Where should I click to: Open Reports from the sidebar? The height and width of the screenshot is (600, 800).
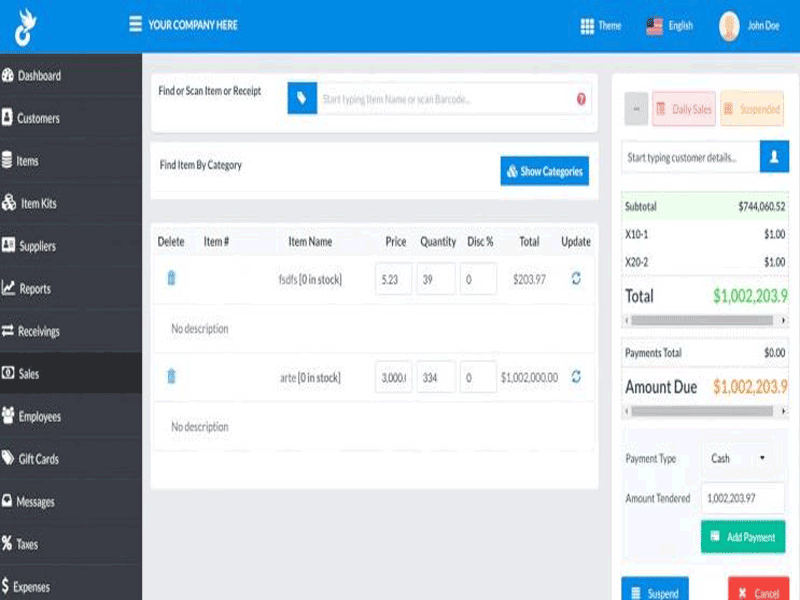pos(35,289)
